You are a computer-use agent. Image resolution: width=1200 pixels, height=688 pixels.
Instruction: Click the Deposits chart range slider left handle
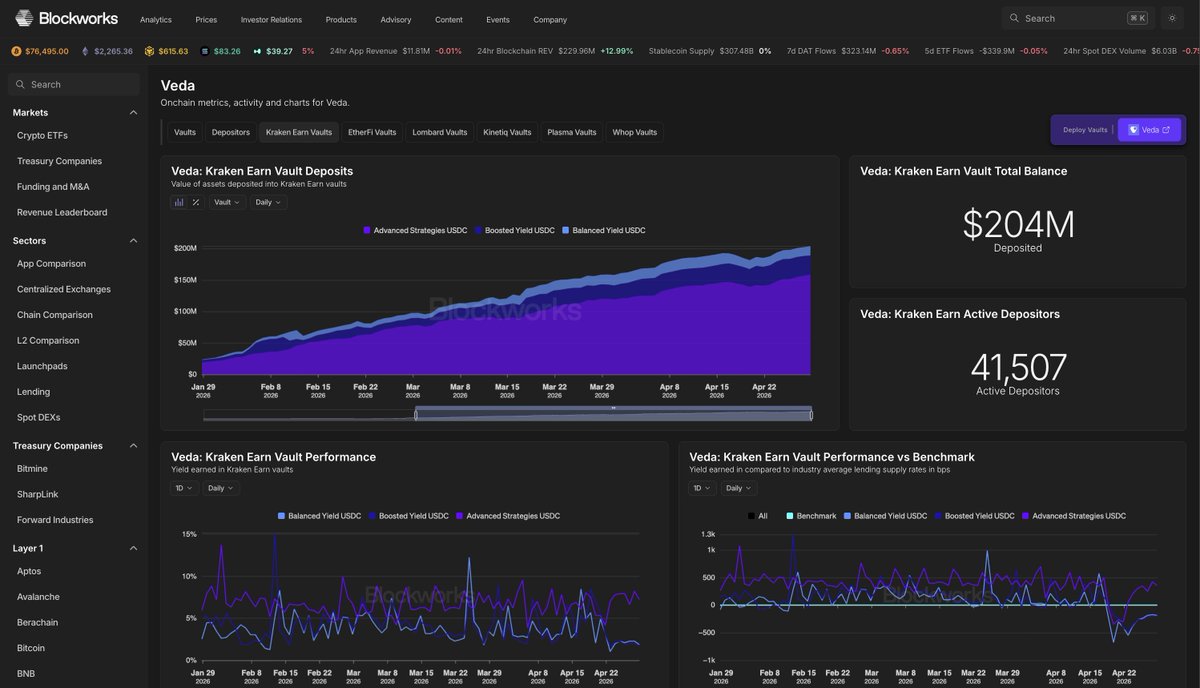(x=416, y=415)
